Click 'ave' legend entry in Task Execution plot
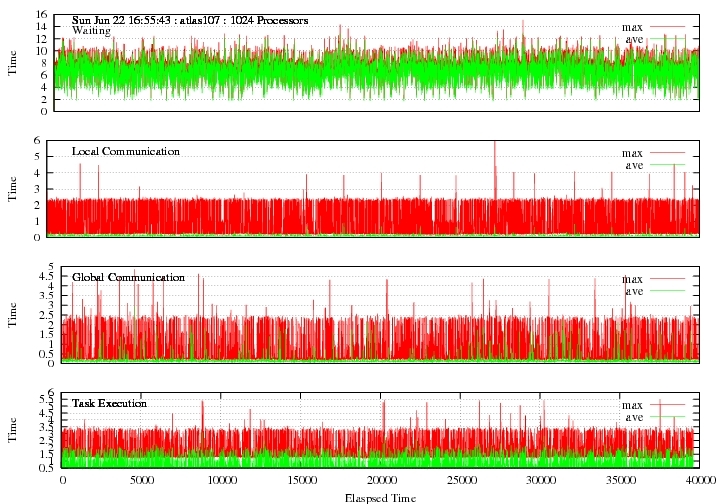Viewport: 720px width, 504px height. pos(634,417)
